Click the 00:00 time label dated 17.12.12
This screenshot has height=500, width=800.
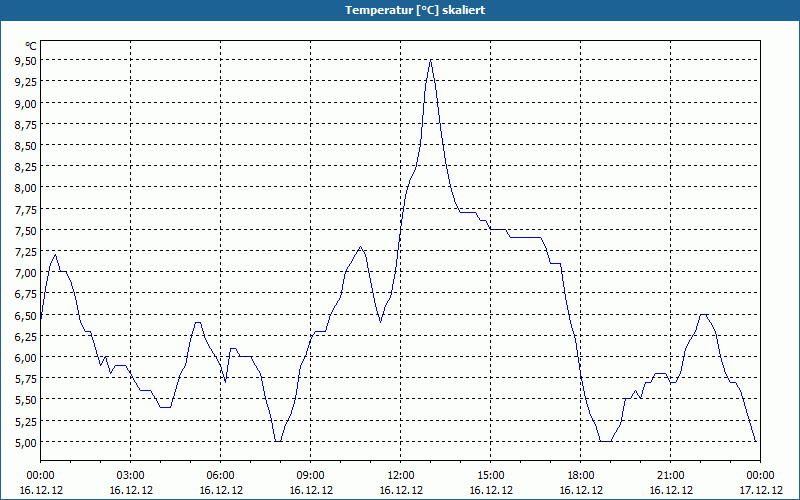tap(761, 476)
